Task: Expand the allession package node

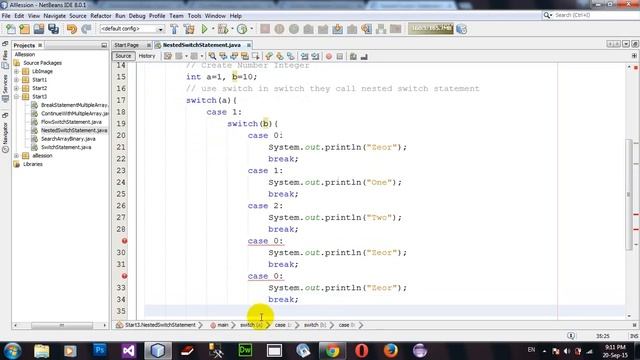Action: [x=17, y=156]
